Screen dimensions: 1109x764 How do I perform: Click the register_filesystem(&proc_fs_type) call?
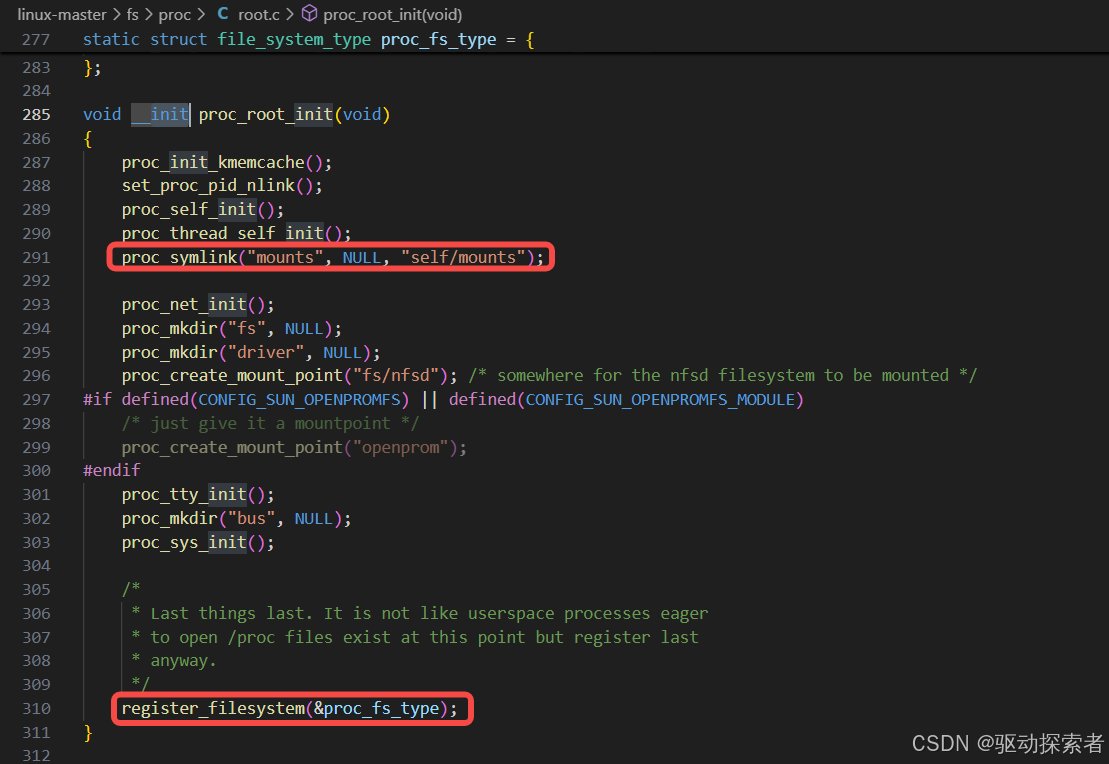[289, 709]
